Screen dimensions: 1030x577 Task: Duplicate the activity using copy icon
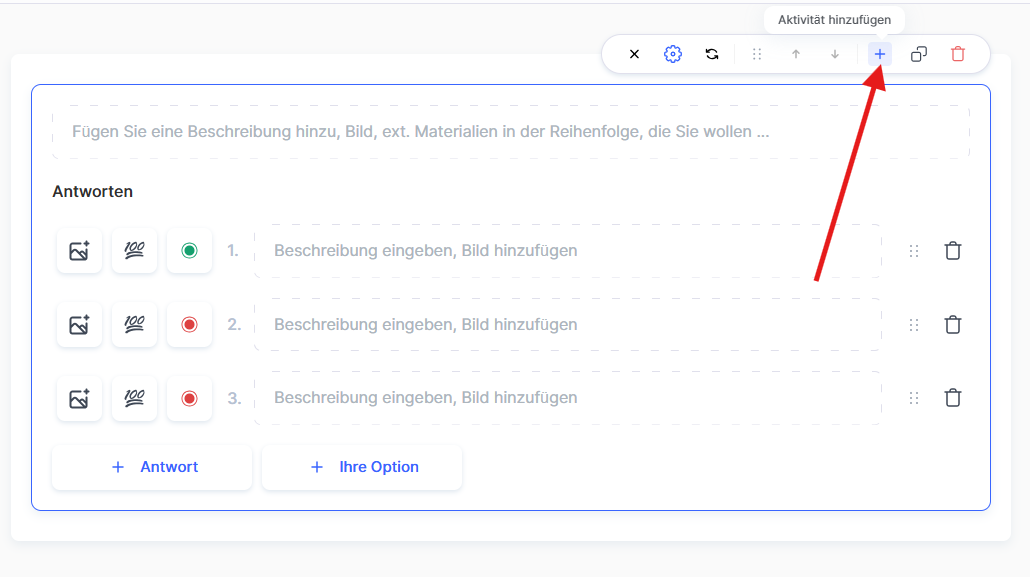919,54
